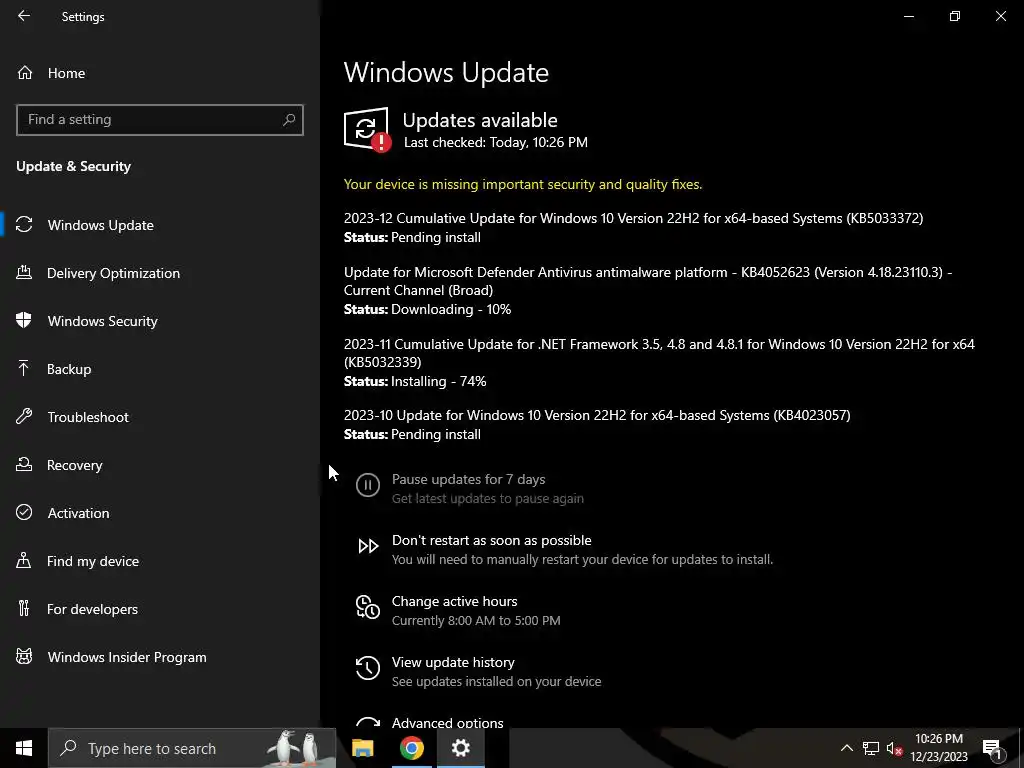Viewport: 1024px width, 768px height.
Task: Show hidden tray icons chevron
Action: pos(846,748)
